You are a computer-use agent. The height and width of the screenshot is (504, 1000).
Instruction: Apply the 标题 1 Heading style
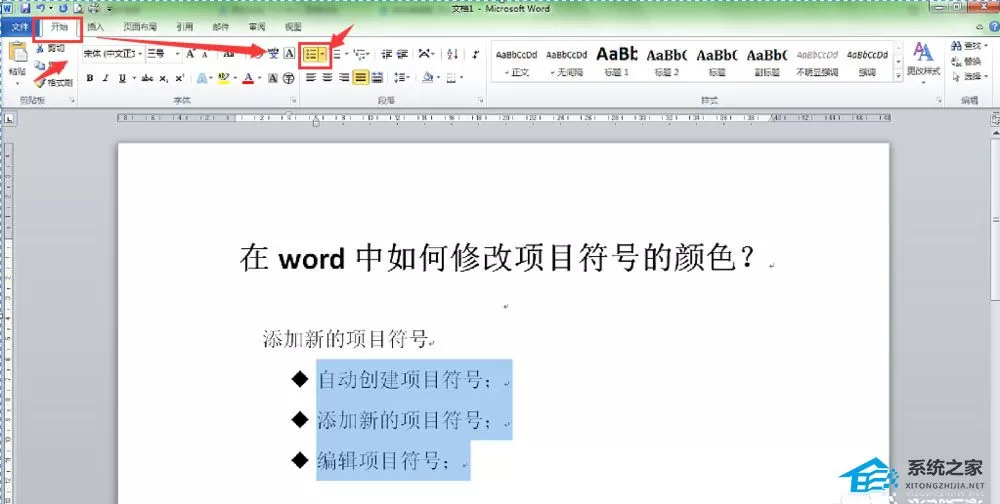617,63
